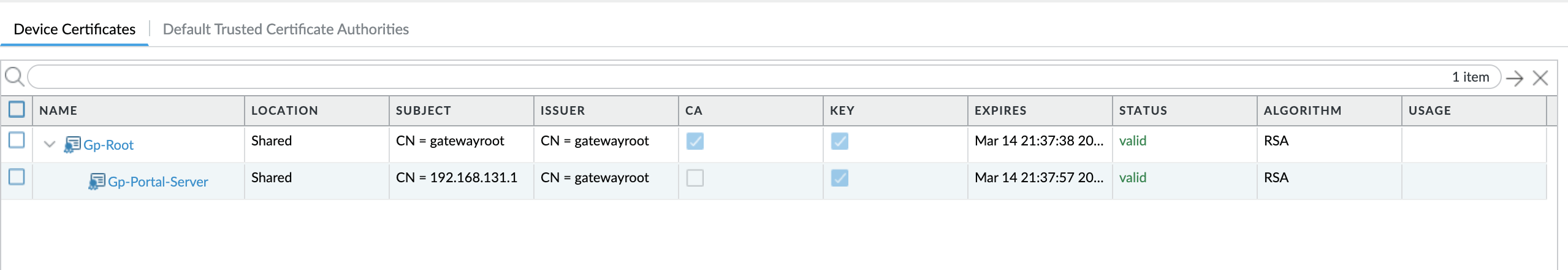Open the Gp-Portal-Server certificate link

point(158,182)
